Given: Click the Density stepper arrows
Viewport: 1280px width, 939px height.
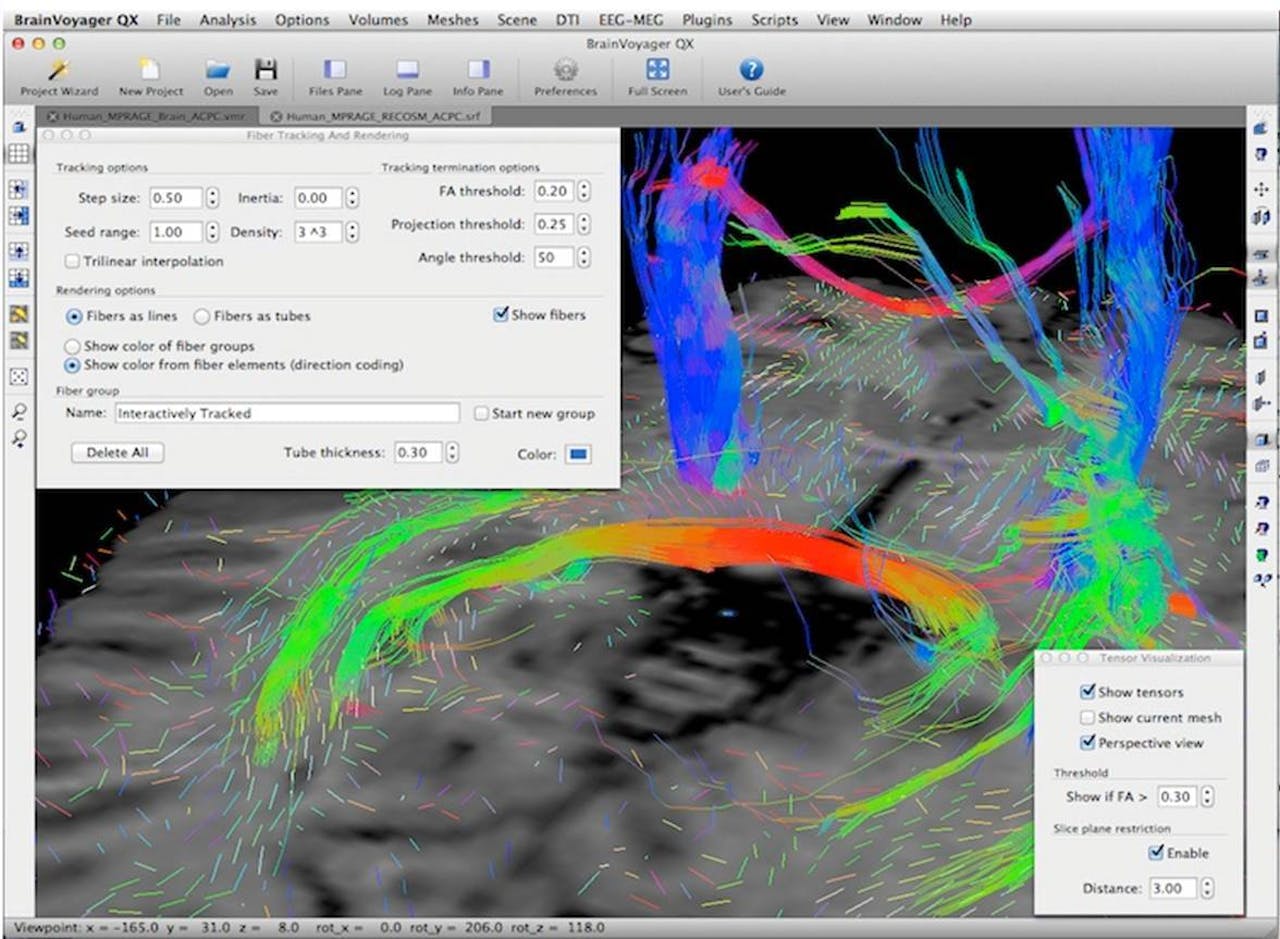Looking at the screenshot, I should tap(352, 231).
